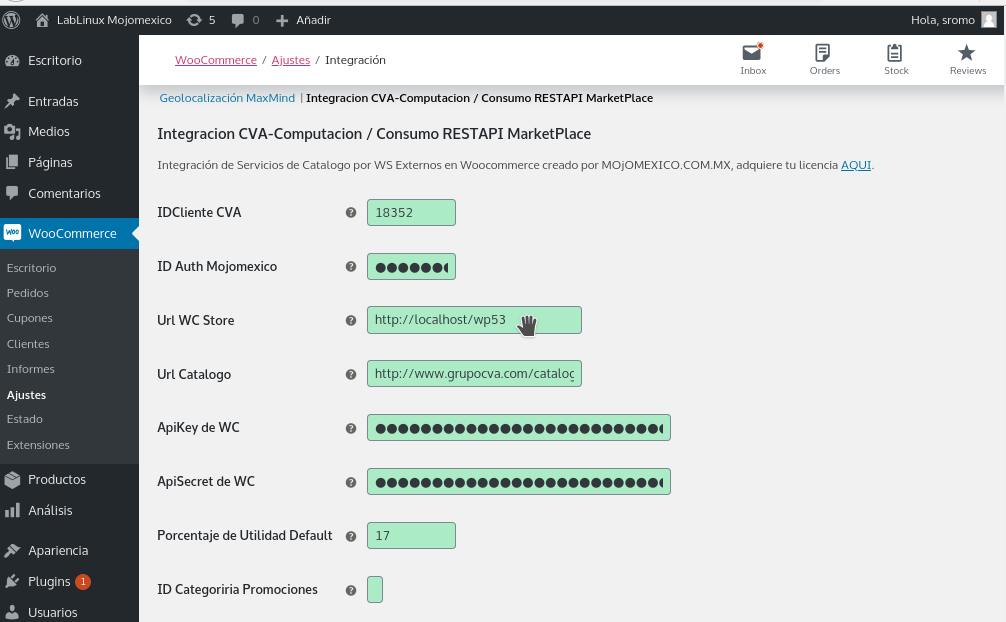Click the plus icon beside Añadir

pyautogui.click(x=282, y=21)
